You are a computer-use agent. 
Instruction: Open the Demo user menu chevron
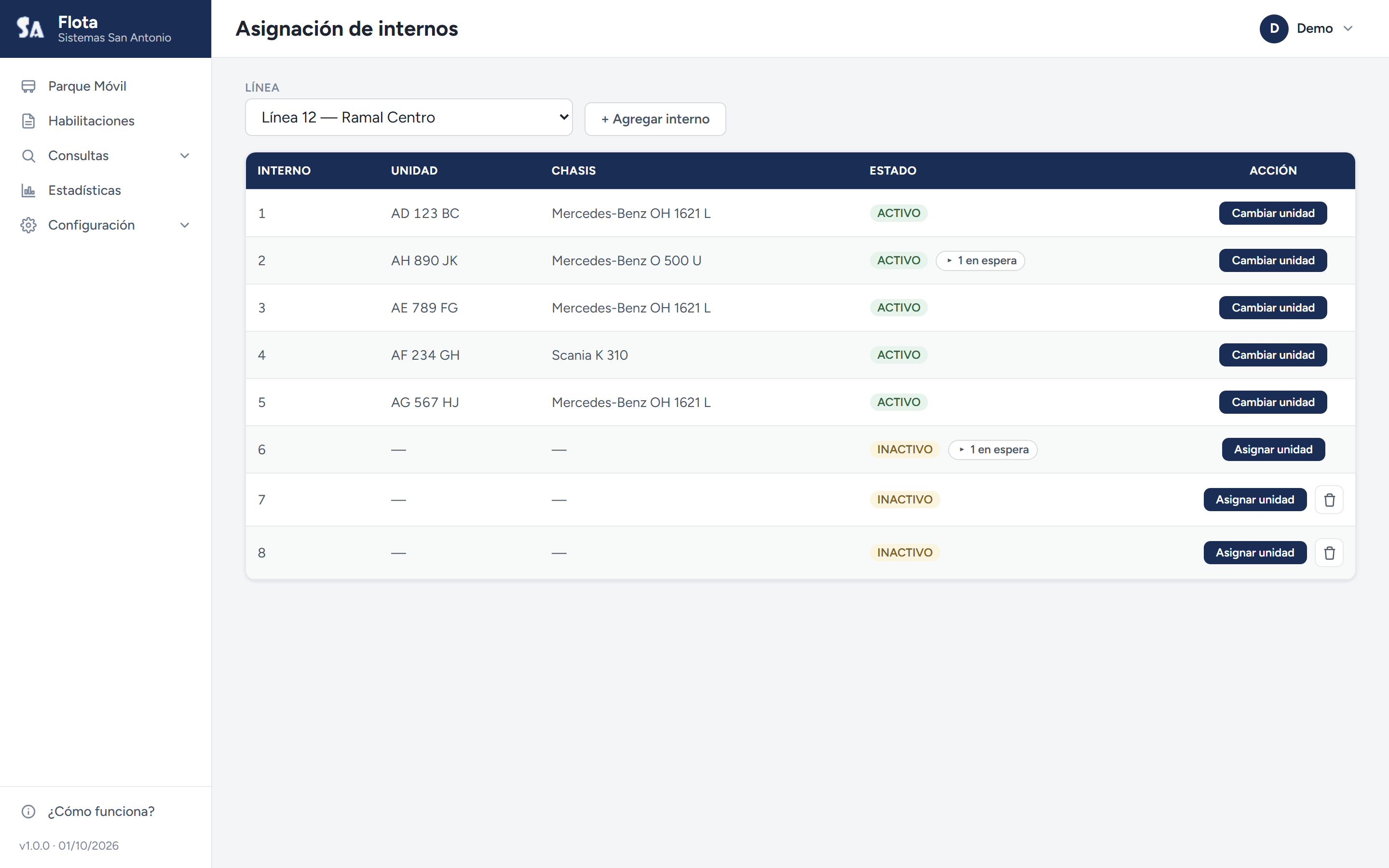tap(1348, 29)
